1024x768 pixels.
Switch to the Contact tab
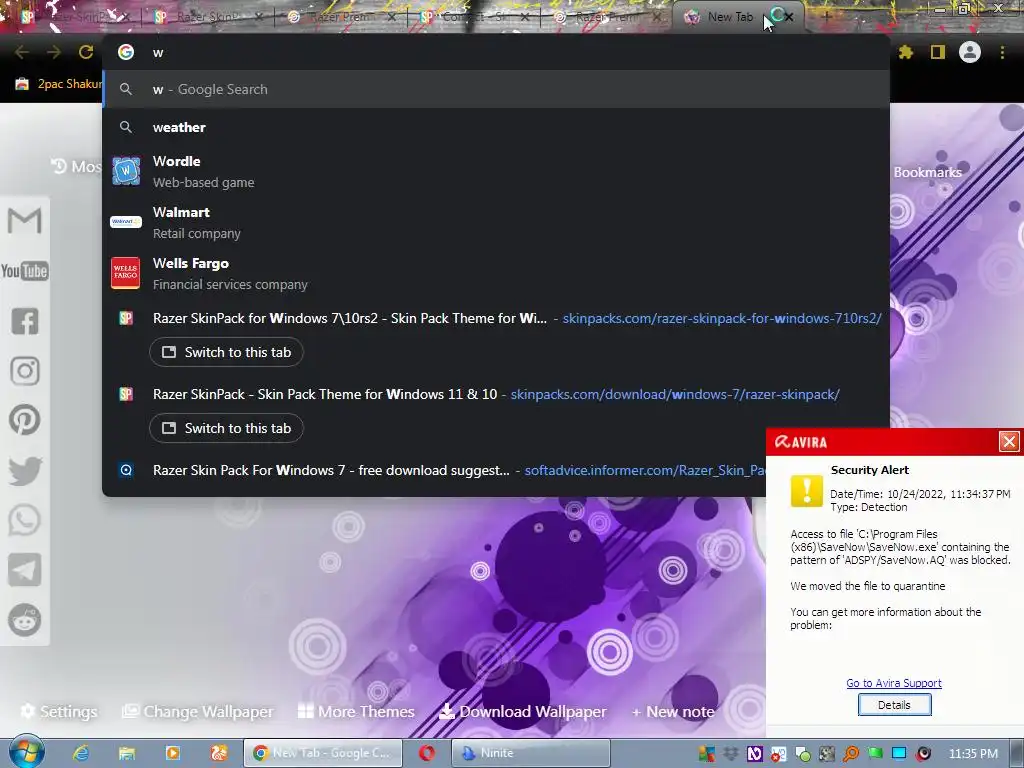[x=475, y=17]
